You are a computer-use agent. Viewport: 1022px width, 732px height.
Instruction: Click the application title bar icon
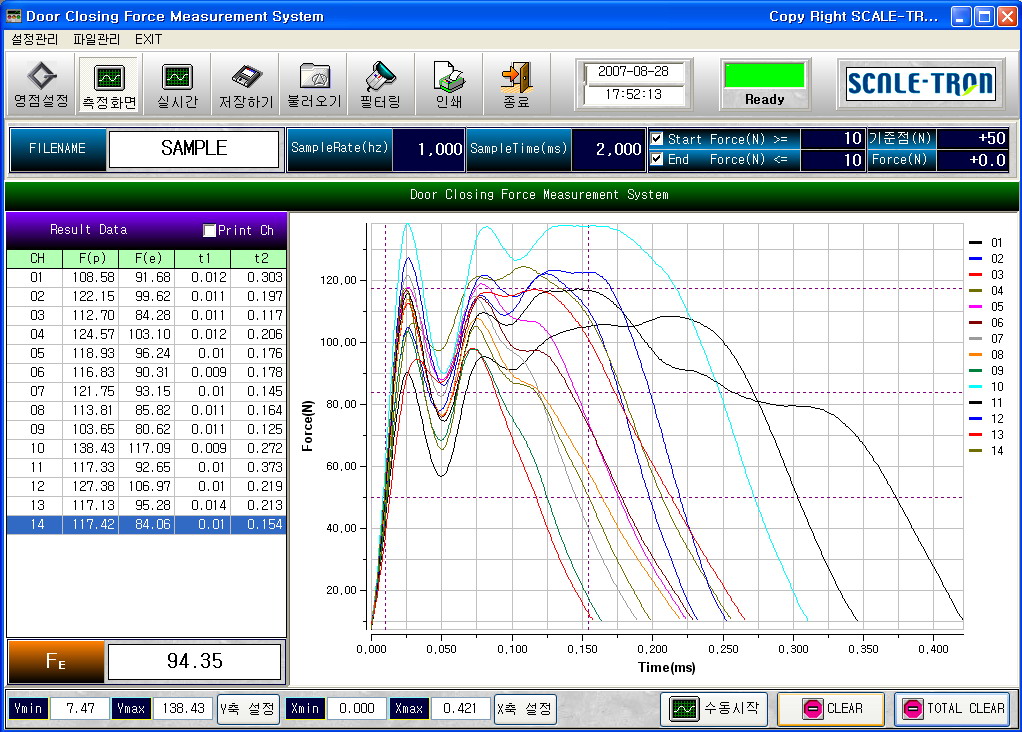click(13, 16)
